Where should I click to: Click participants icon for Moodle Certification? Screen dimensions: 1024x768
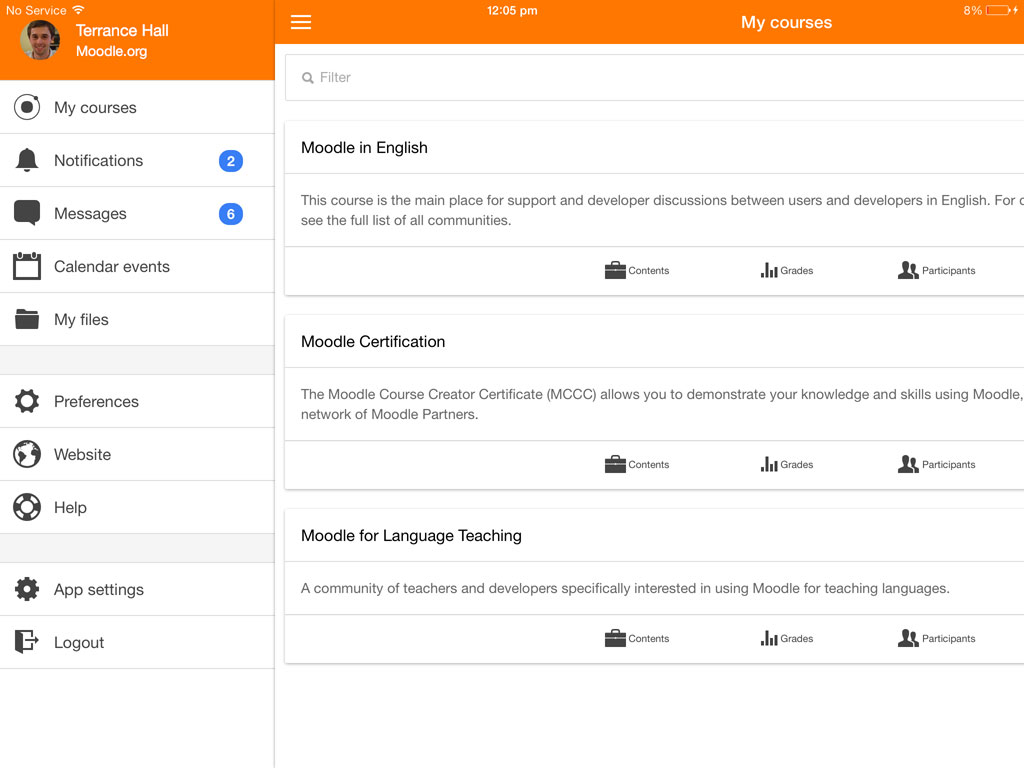tap(908, 464)
